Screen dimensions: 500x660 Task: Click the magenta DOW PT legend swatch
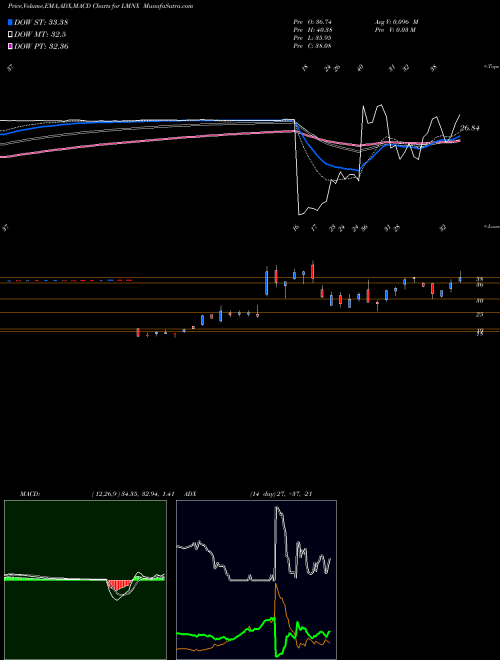coord(10,46)
